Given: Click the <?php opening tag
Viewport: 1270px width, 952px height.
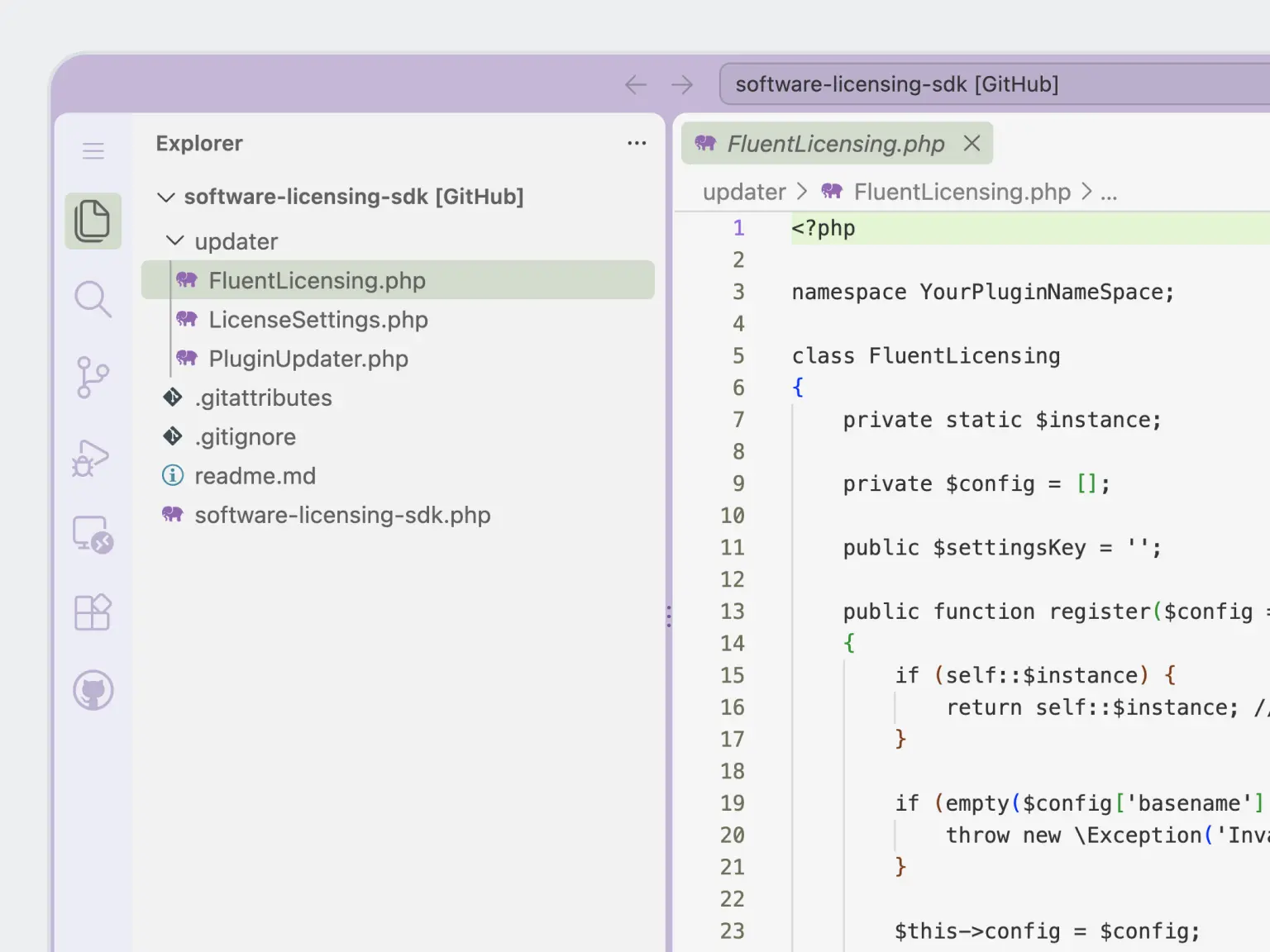Looking at the screenshot, I should tap(824, 228).
